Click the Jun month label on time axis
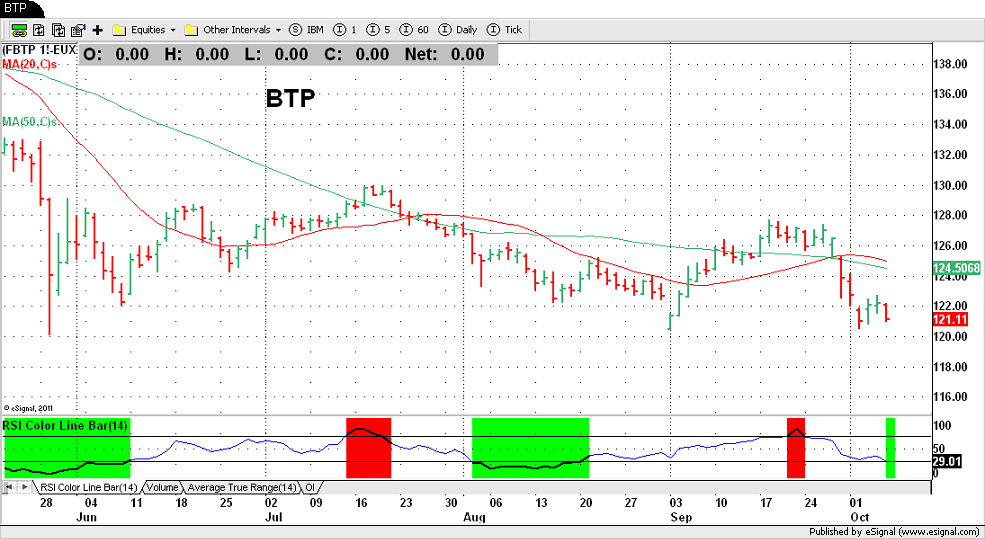The image size is (985, 539). [x=86, y=517]
